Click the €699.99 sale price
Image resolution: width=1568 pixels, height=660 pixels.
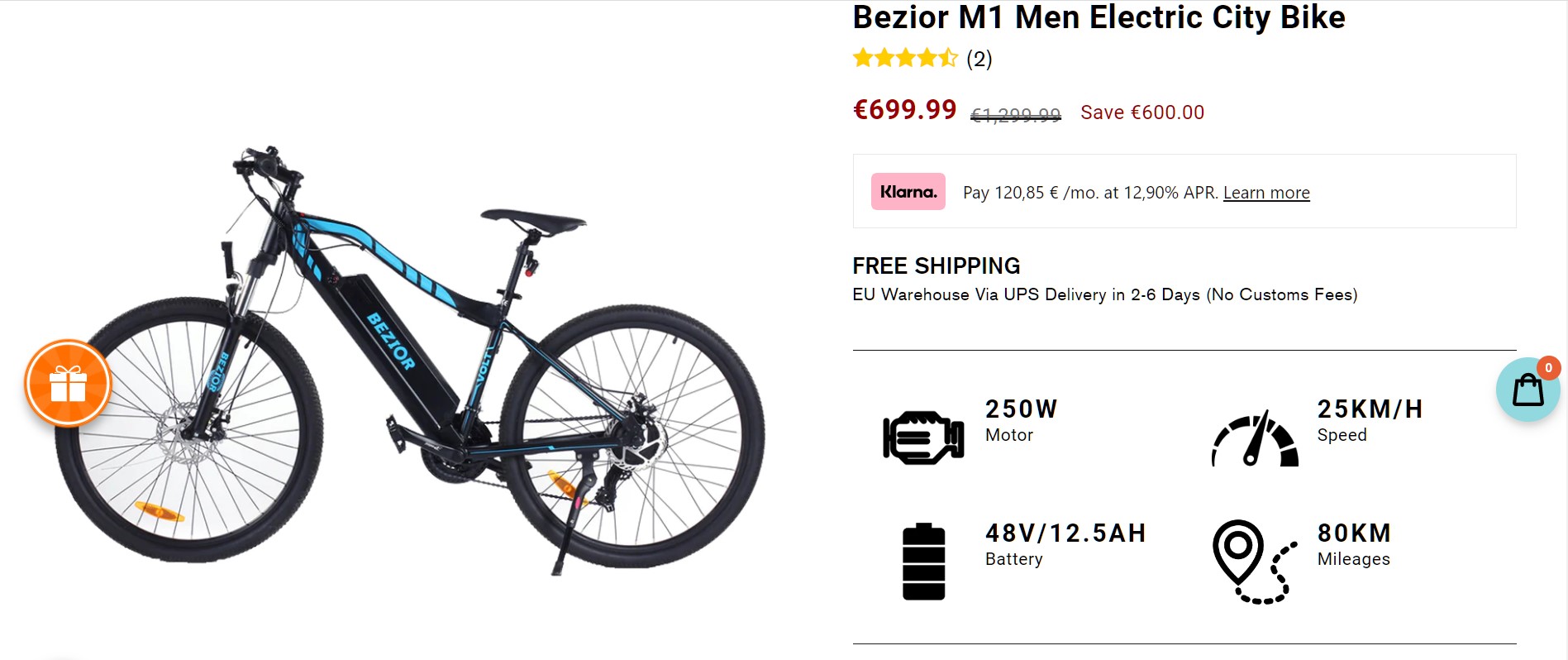pos(904,108)
